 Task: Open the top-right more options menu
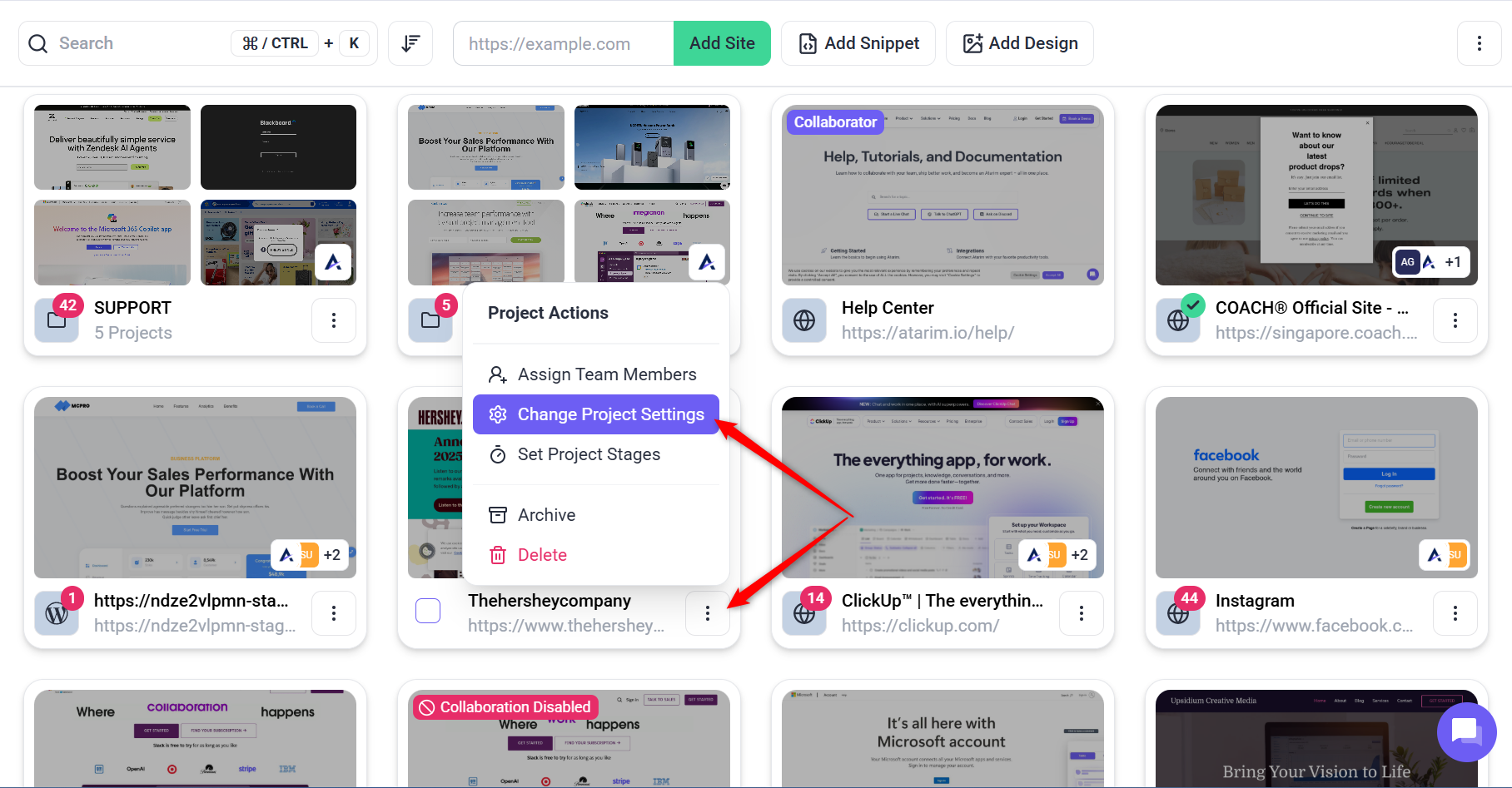pos(1480,43)
